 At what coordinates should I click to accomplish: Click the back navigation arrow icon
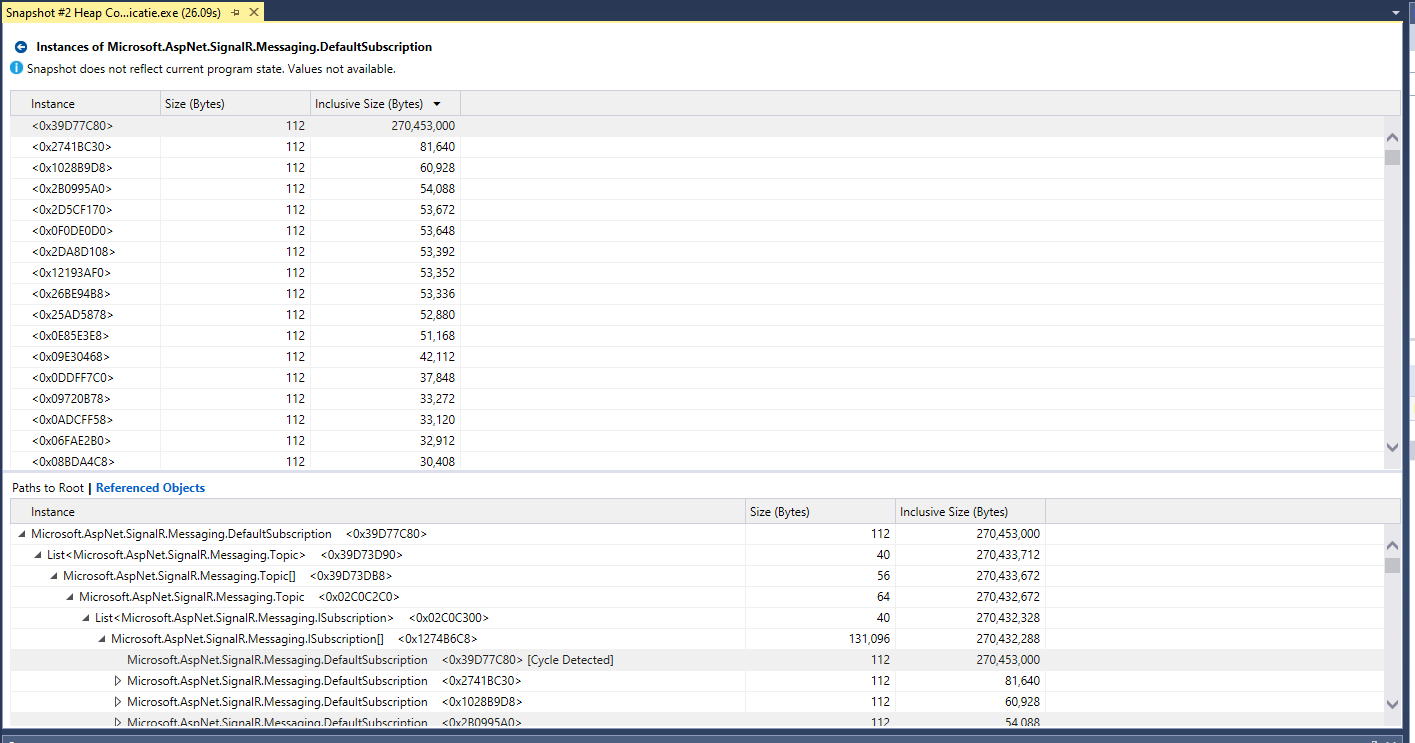click(x=19, y=46)
